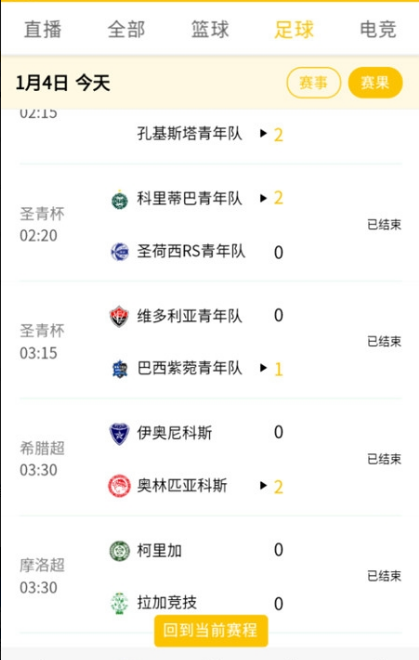Image resolution: width=419 pixels, height=660 pixels.
Task: Click winner arrow beside 巴西紫菀青年队 score
Action: pos(264,368)
